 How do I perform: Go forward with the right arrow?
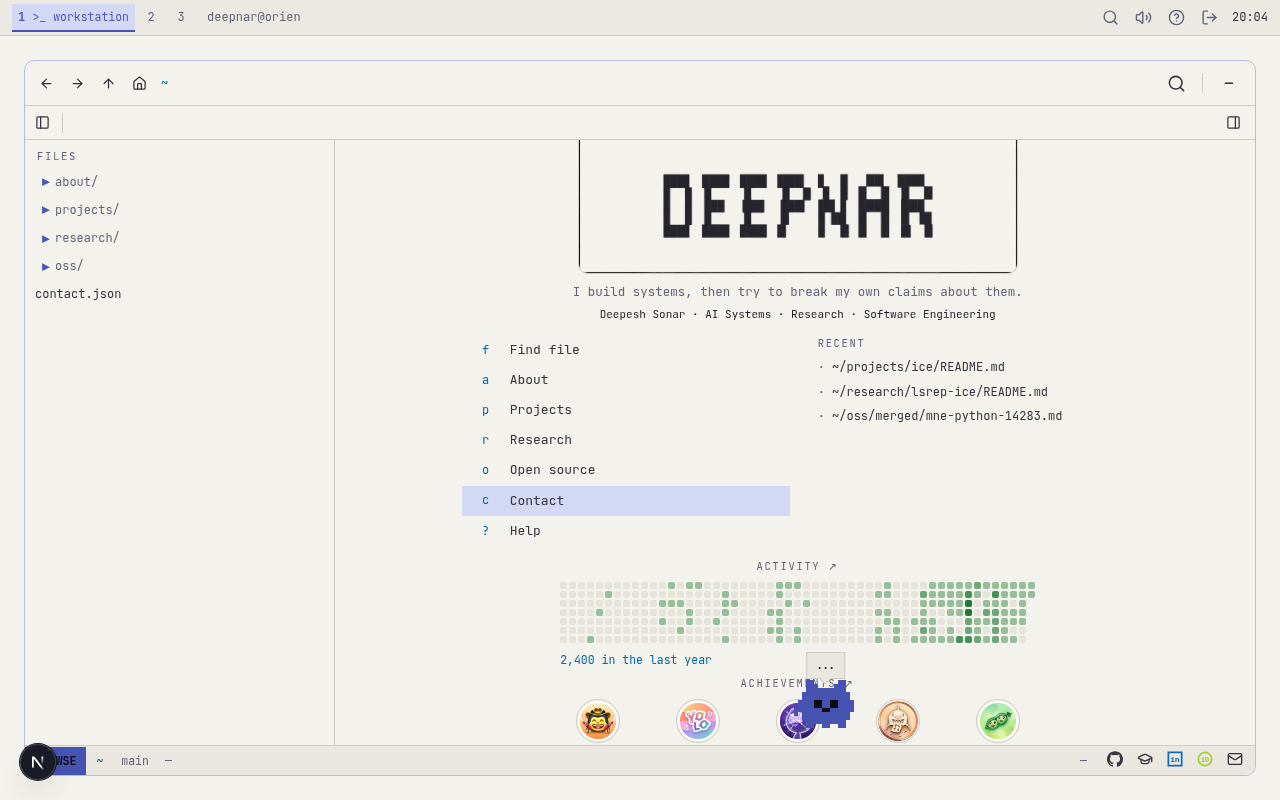pos(77,83)
